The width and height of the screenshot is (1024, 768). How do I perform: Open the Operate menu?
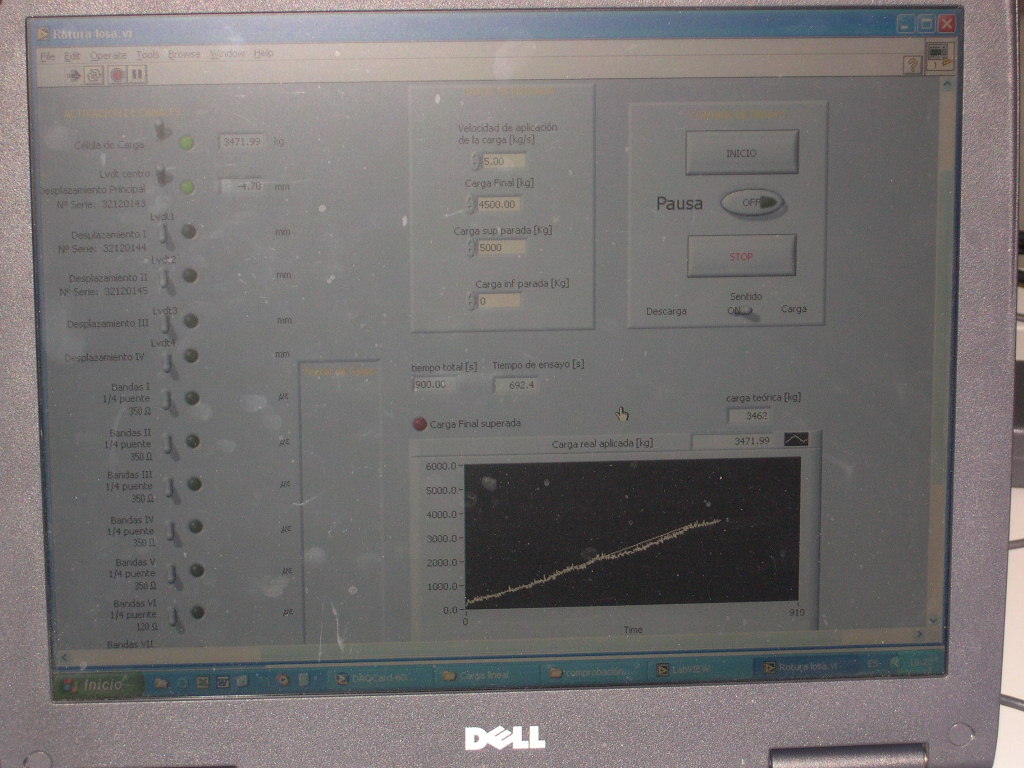click(108, 56)
